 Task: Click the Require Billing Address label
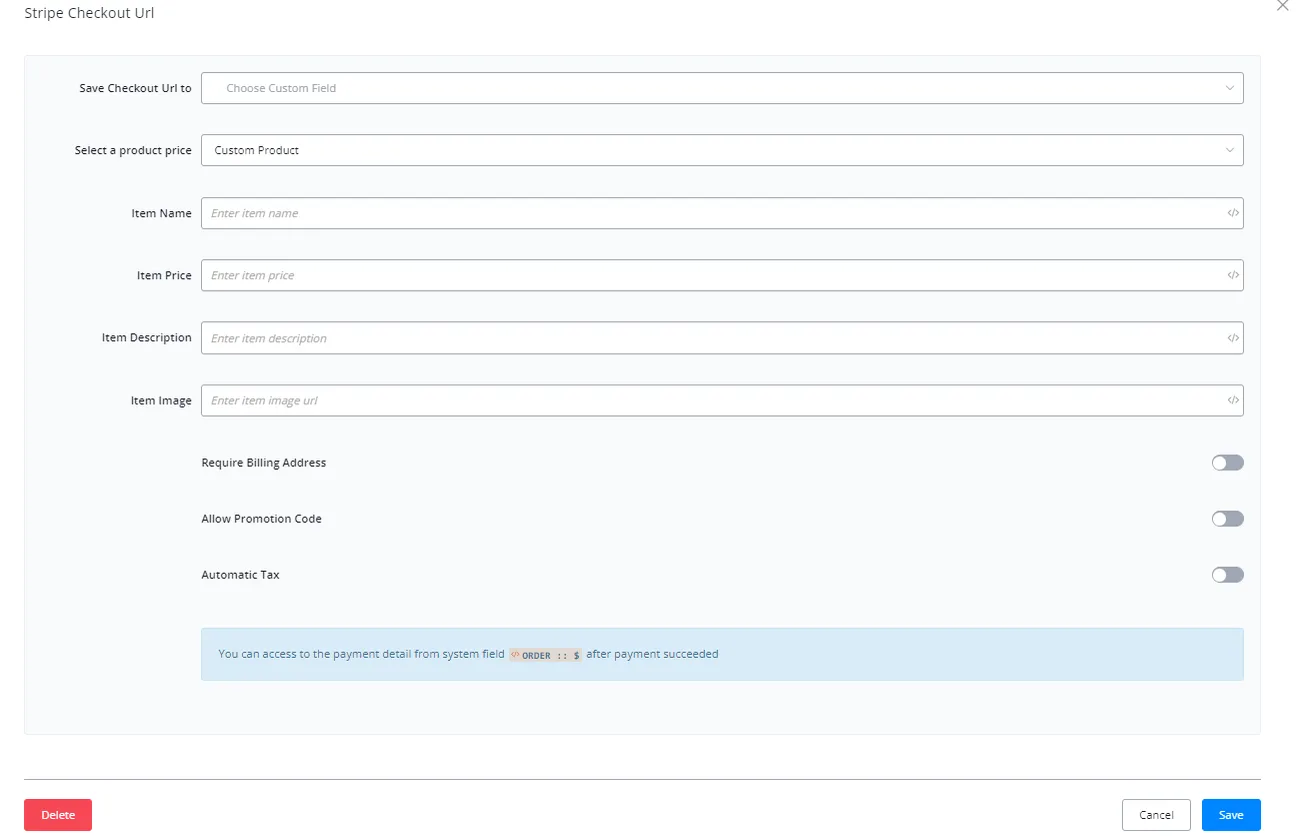[x=264, y=463]
